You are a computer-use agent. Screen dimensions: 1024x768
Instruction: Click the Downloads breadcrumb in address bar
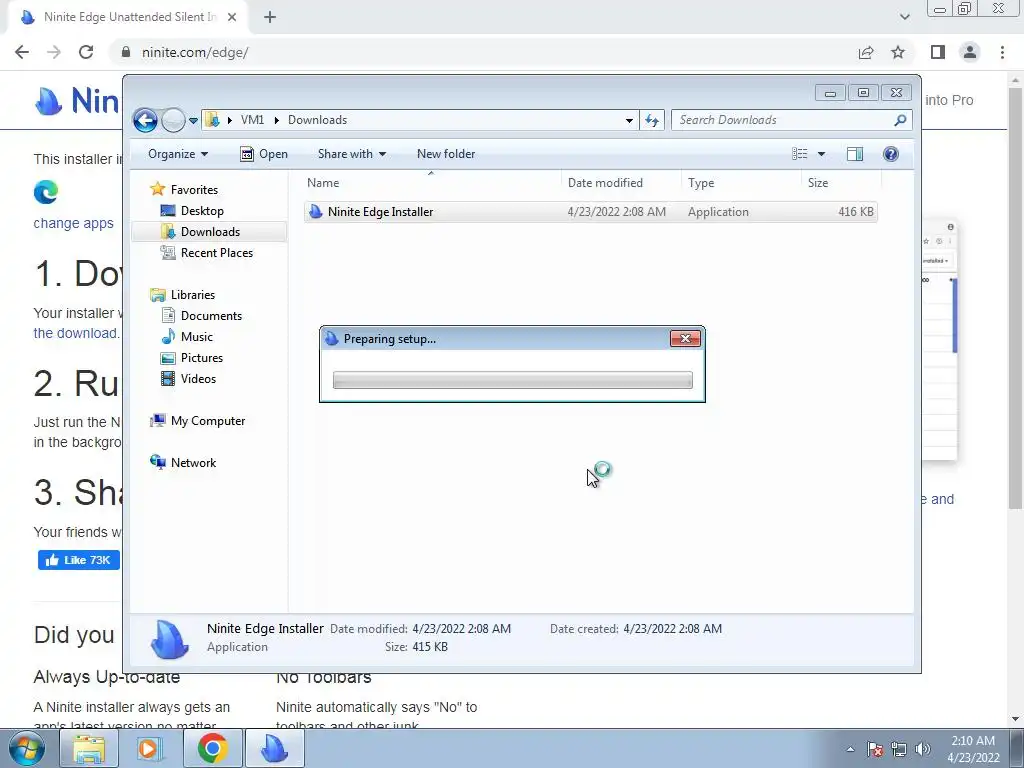click(317, 120)
